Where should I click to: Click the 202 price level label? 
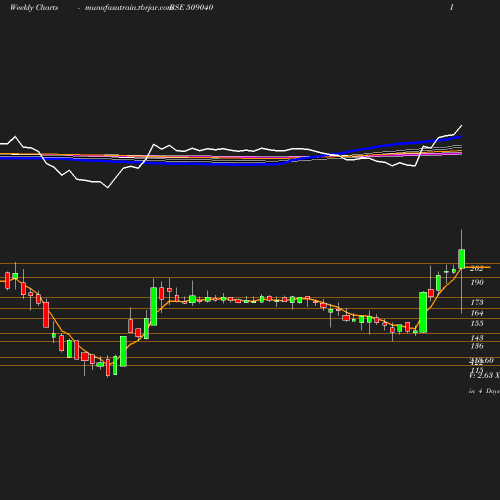(477, 268)
